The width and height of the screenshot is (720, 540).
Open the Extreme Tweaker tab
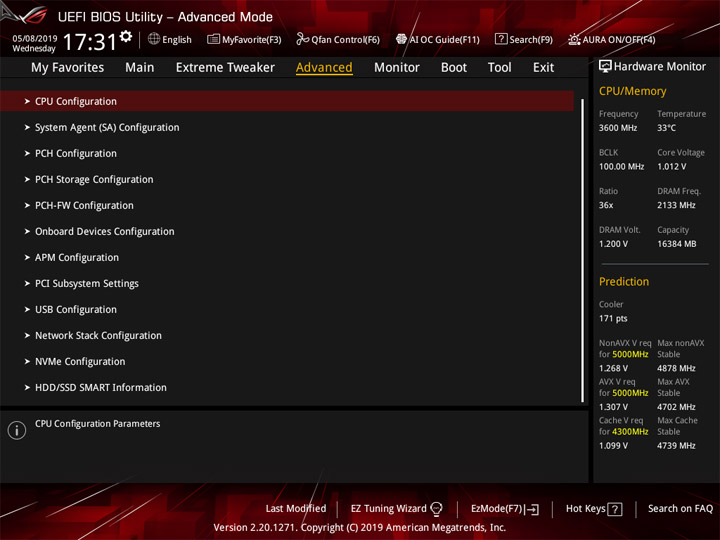point(225,68)
